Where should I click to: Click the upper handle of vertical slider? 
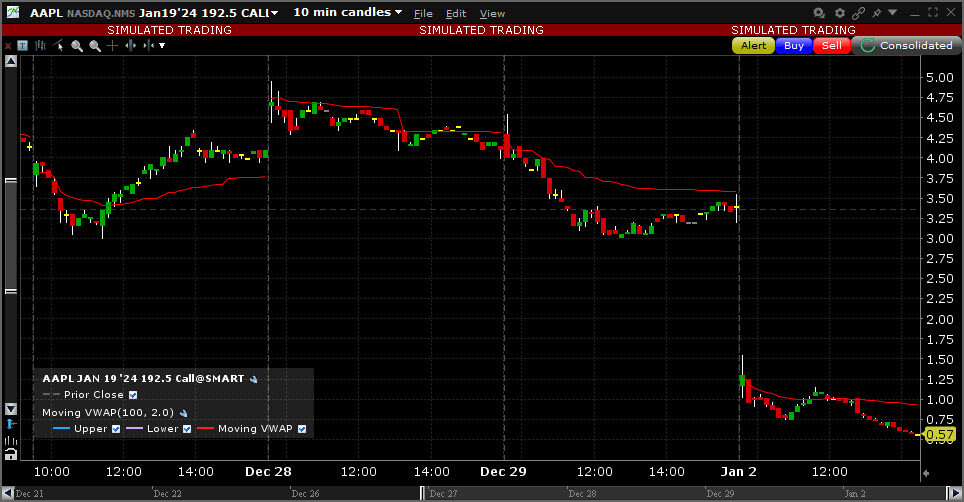[11, 181]
